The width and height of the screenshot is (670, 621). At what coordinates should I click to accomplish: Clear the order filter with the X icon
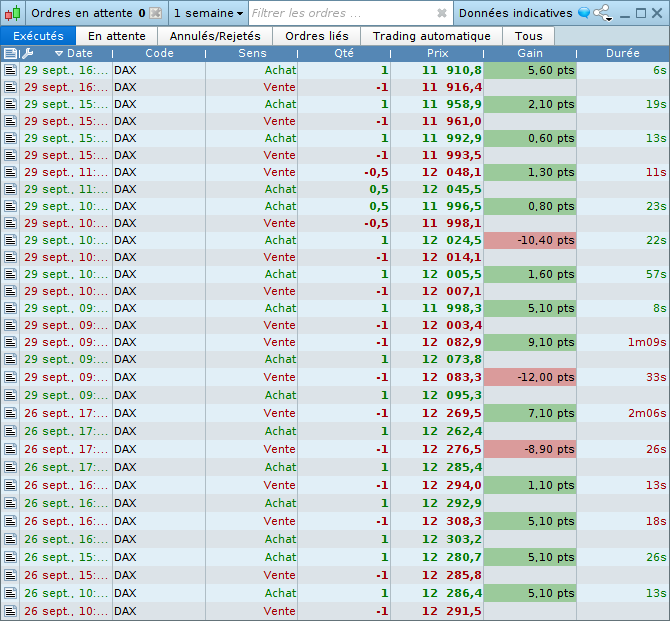pos(442,13)
